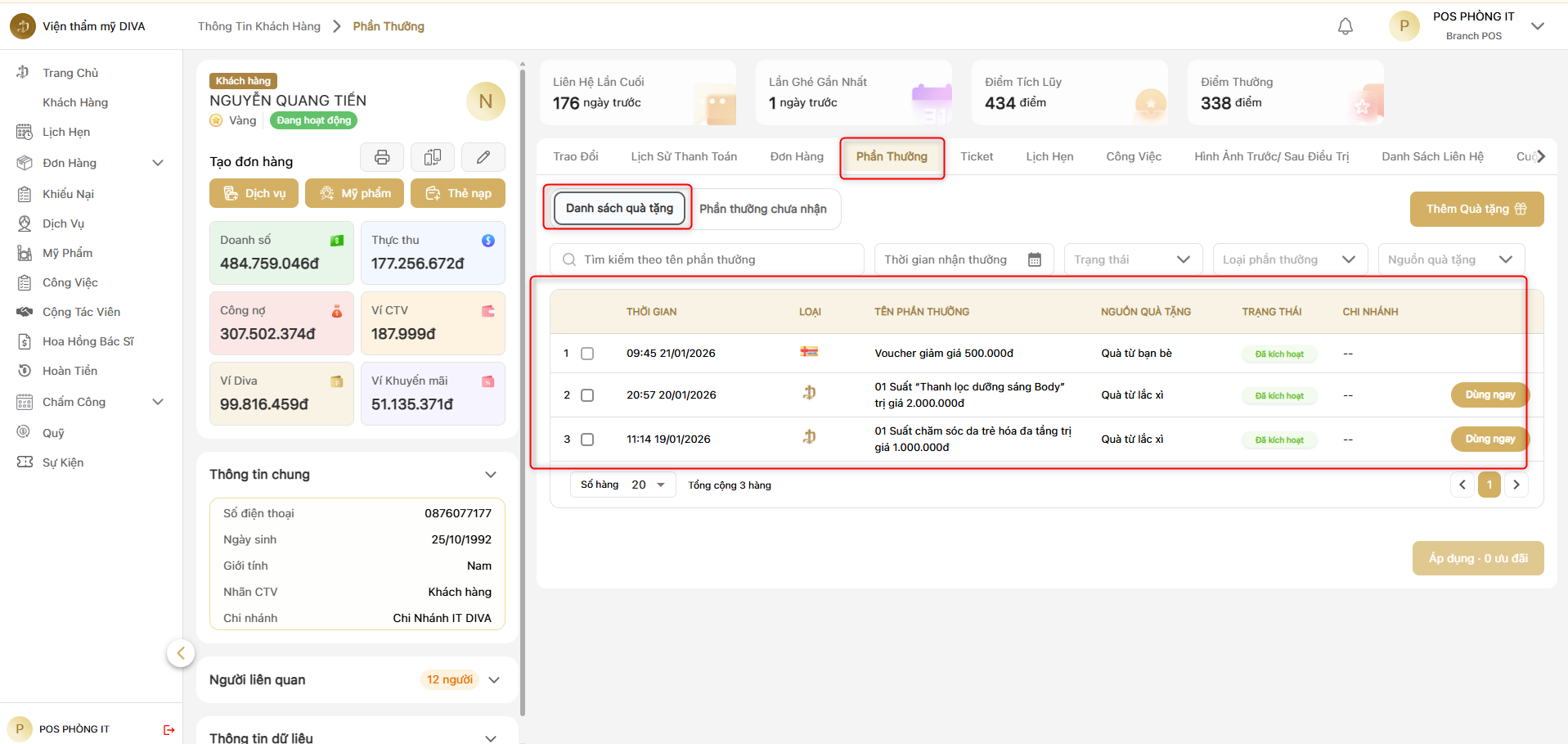
Task: Click the customer panel vertical scrollbar
Action: tap(523, 393)
